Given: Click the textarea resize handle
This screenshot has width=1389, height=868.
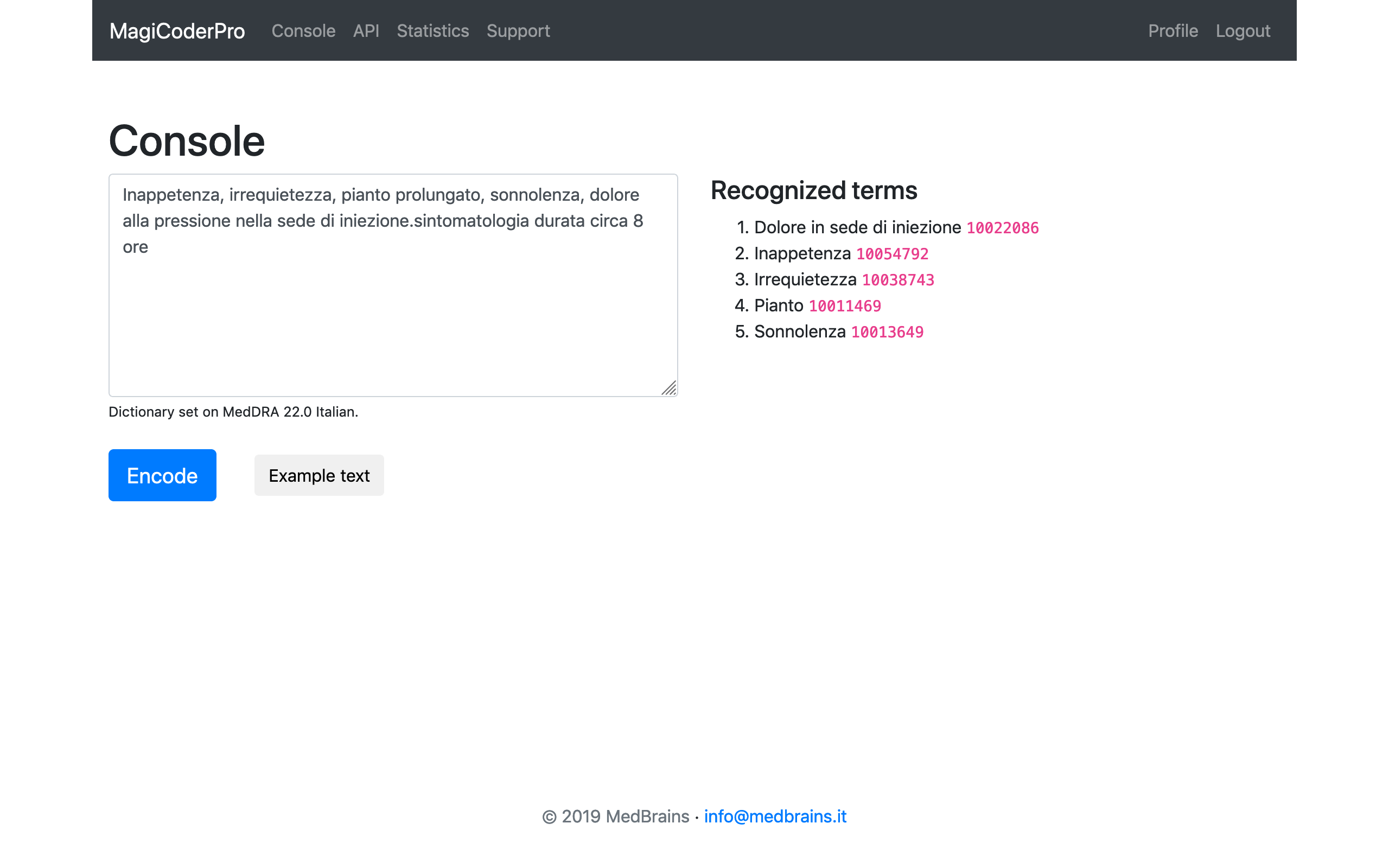Looking at the screenshot, I should tap(668, 388).
